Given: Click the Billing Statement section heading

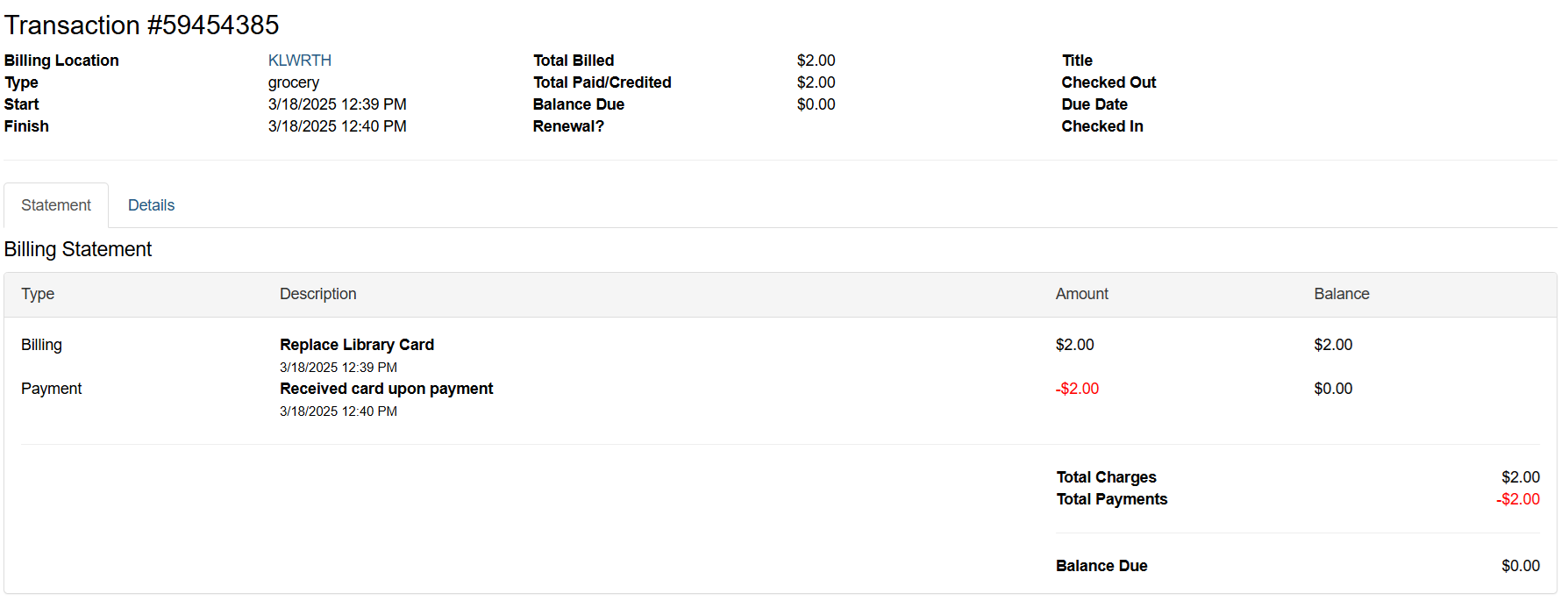Looking at the screenshot, I should [x=78, y=250].
